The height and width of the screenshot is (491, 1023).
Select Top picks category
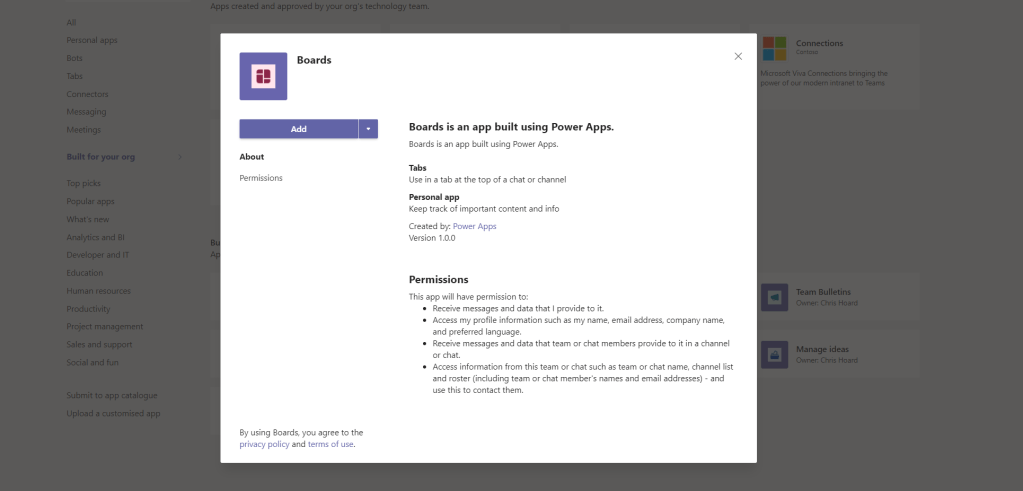[x=83, y=183]
